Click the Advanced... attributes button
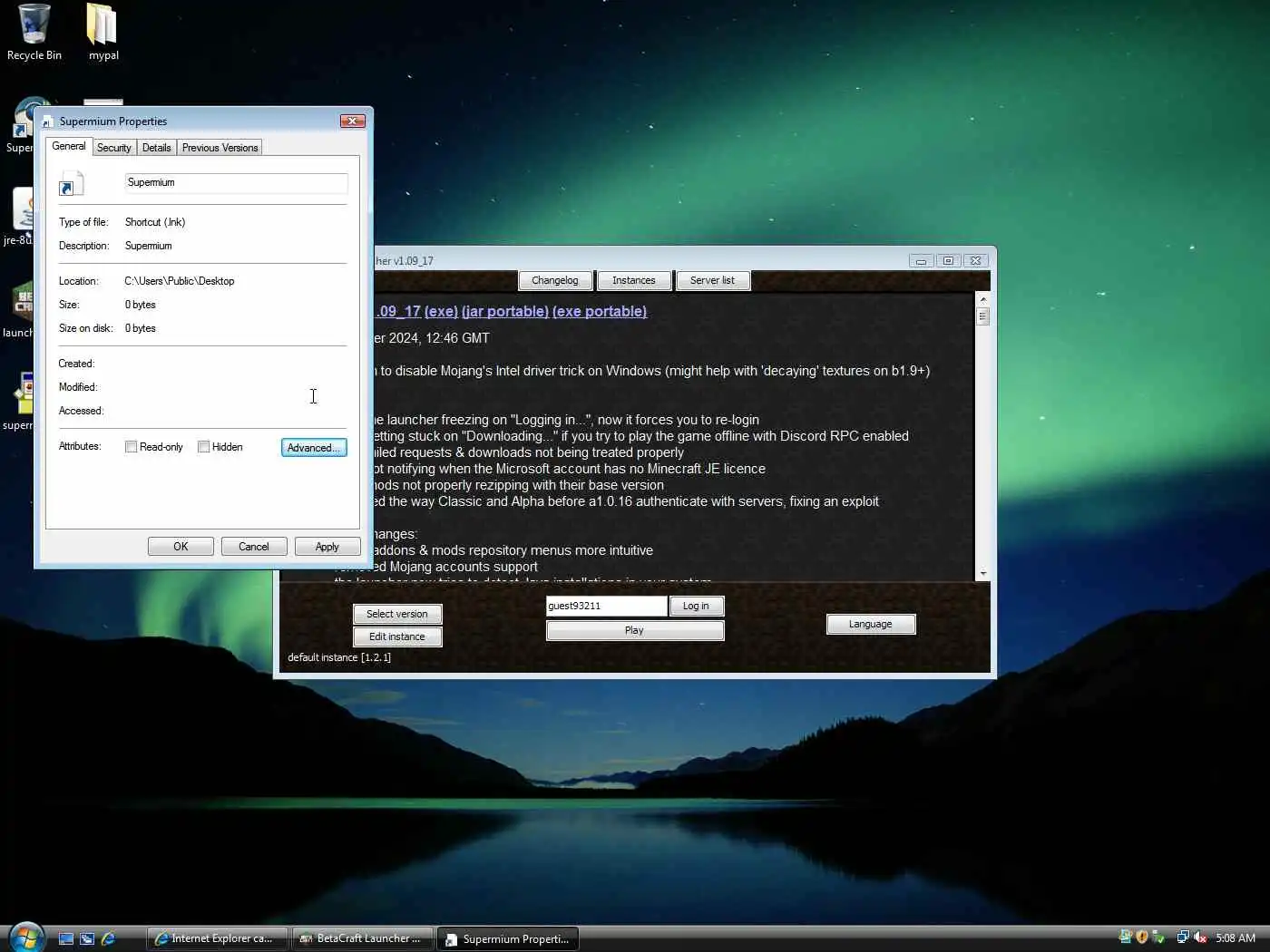 (x=314, y=448)
